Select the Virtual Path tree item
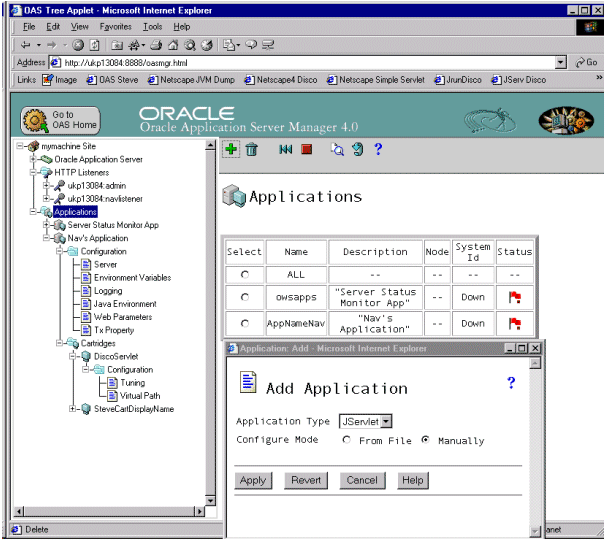This screenshot has width=607, height=541. pos(140,396)
